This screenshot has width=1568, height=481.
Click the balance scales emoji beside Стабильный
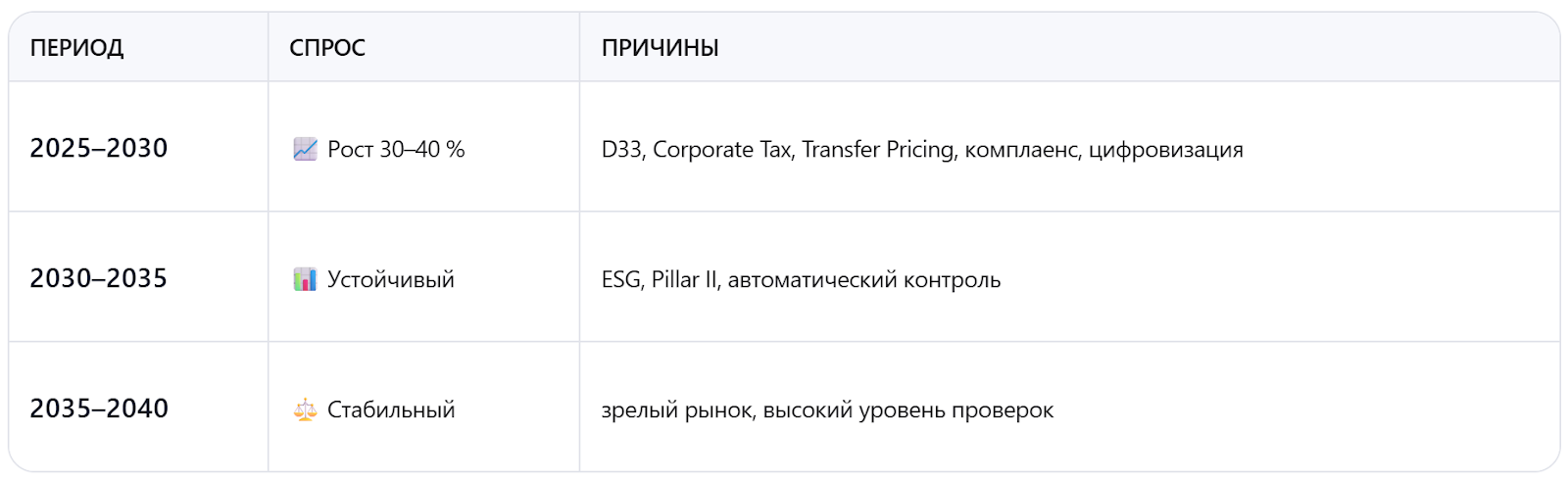305,409
